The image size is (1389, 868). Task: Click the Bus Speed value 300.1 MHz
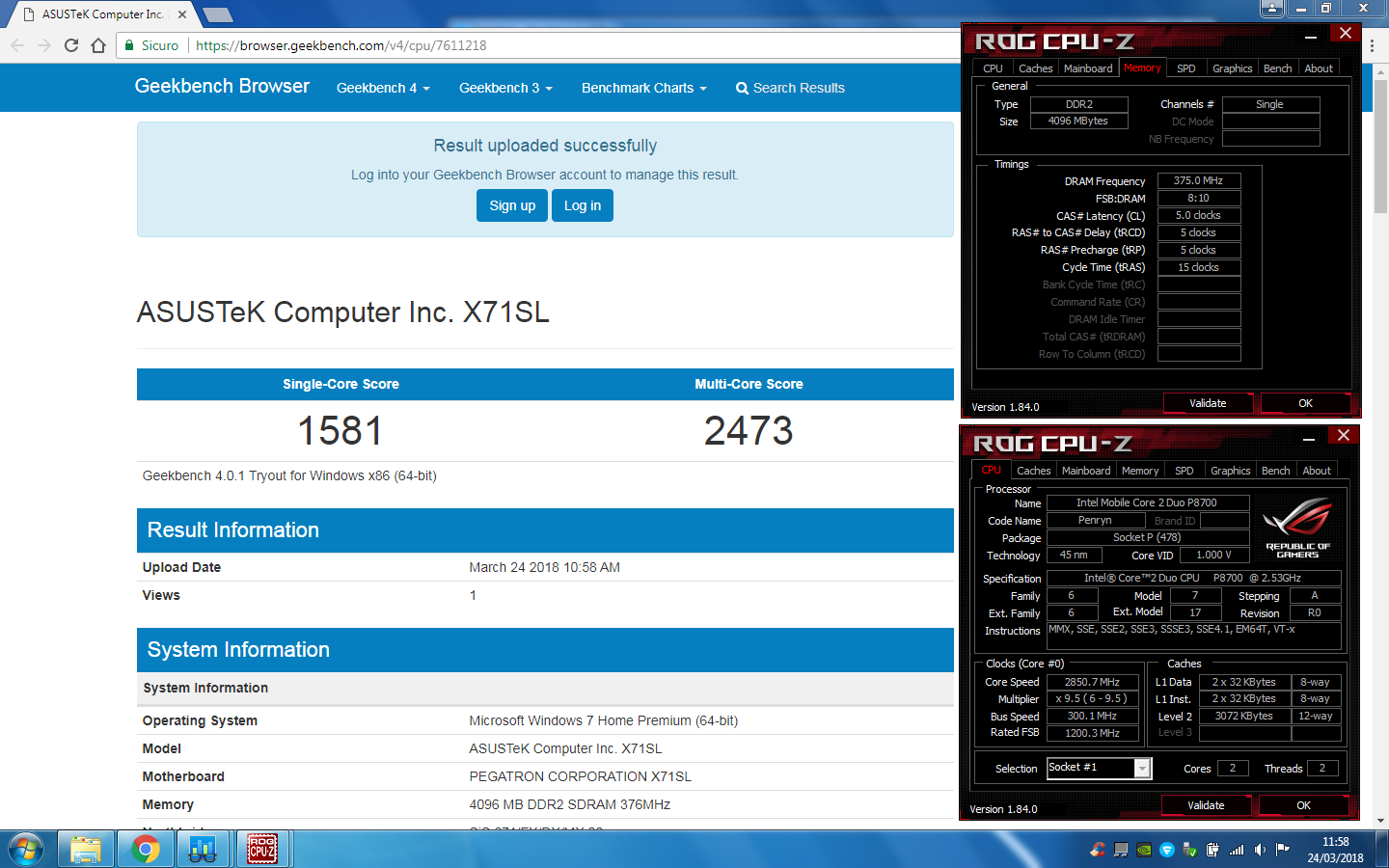click(1093, 716)
